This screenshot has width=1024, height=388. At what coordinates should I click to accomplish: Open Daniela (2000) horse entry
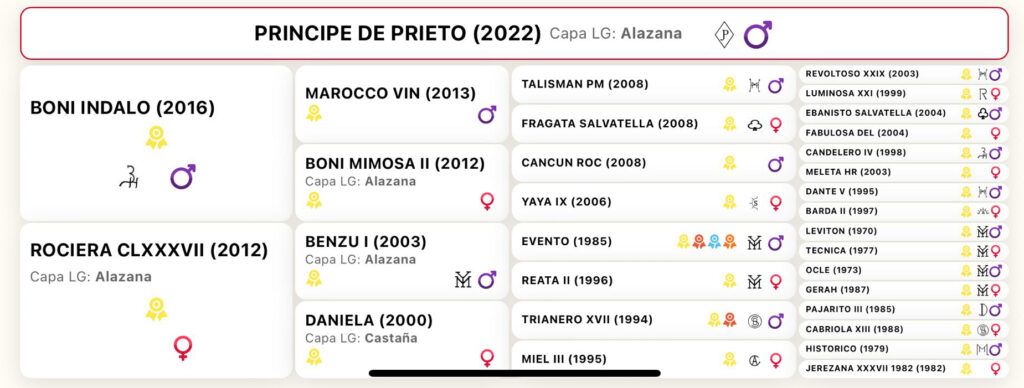(402, 339)
